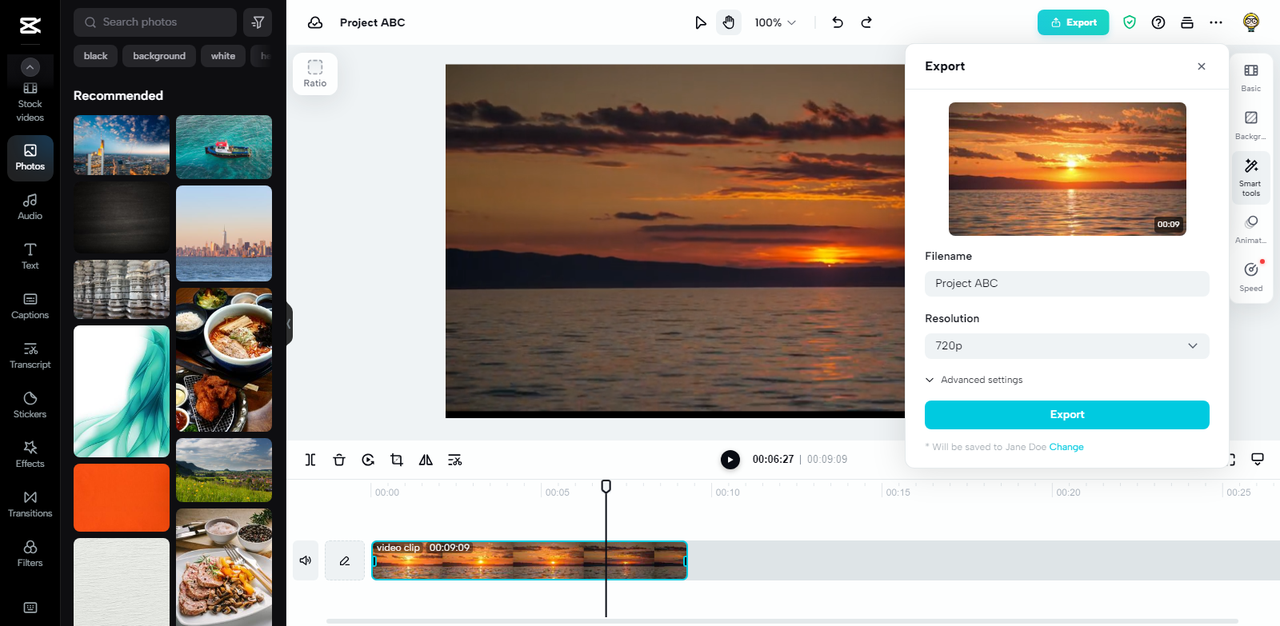Click the Search photos field
Screen dimensions: 1280x626
155,22
